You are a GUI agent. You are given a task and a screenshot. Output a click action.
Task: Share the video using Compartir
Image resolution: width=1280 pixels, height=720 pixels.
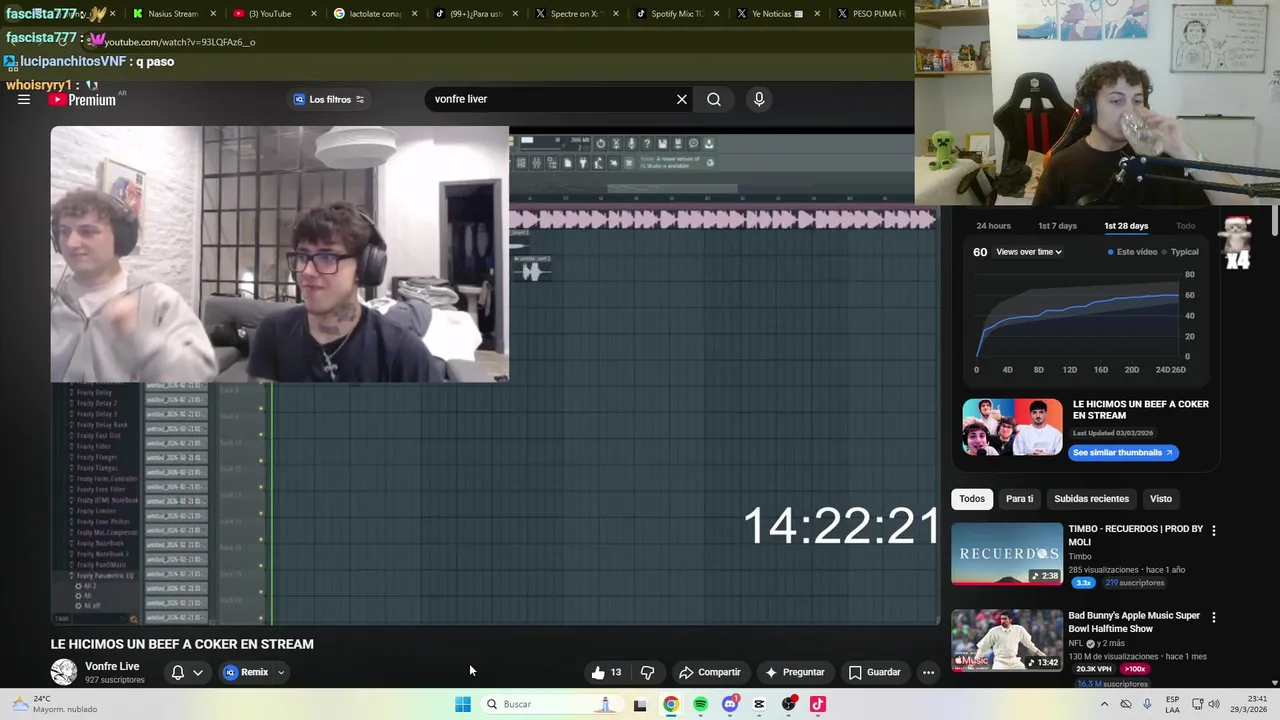[x=710, y=672]
